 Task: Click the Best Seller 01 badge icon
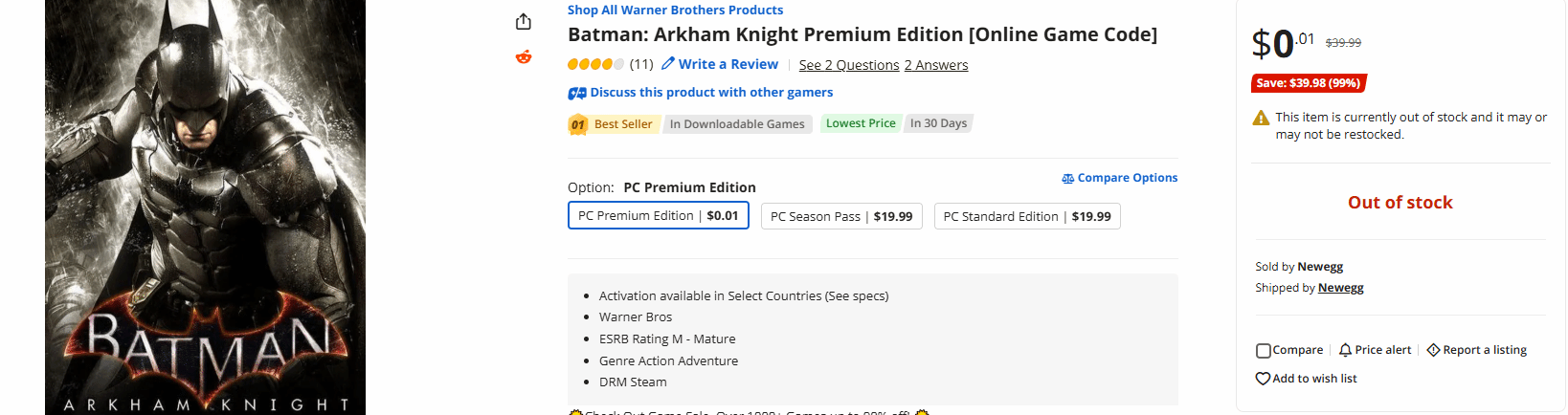pos(577,124)
